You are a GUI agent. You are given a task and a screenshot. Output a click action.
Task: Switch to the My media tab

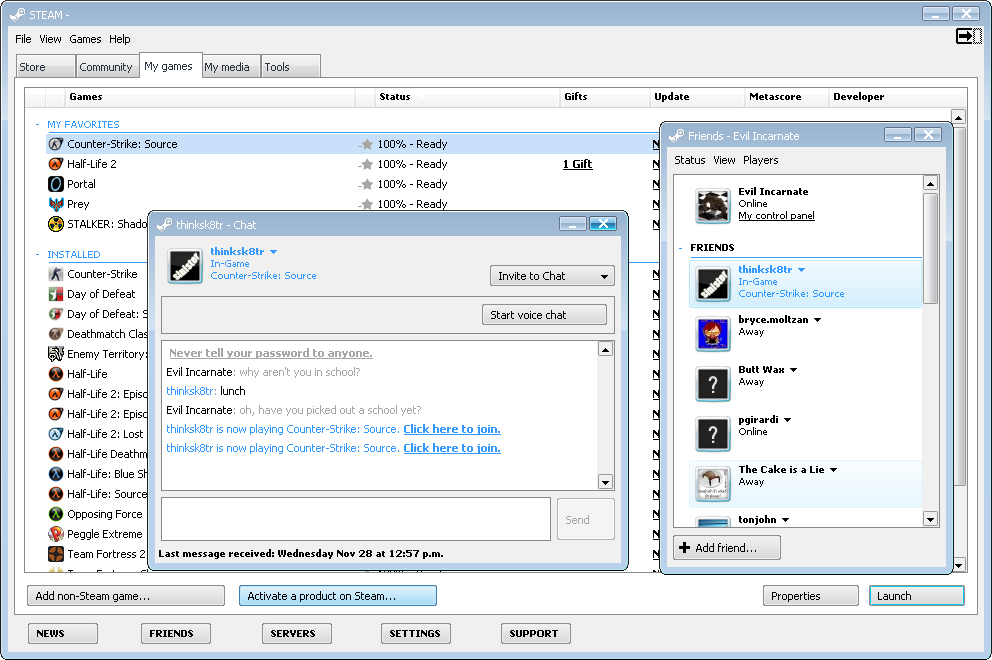click(231, 66)
